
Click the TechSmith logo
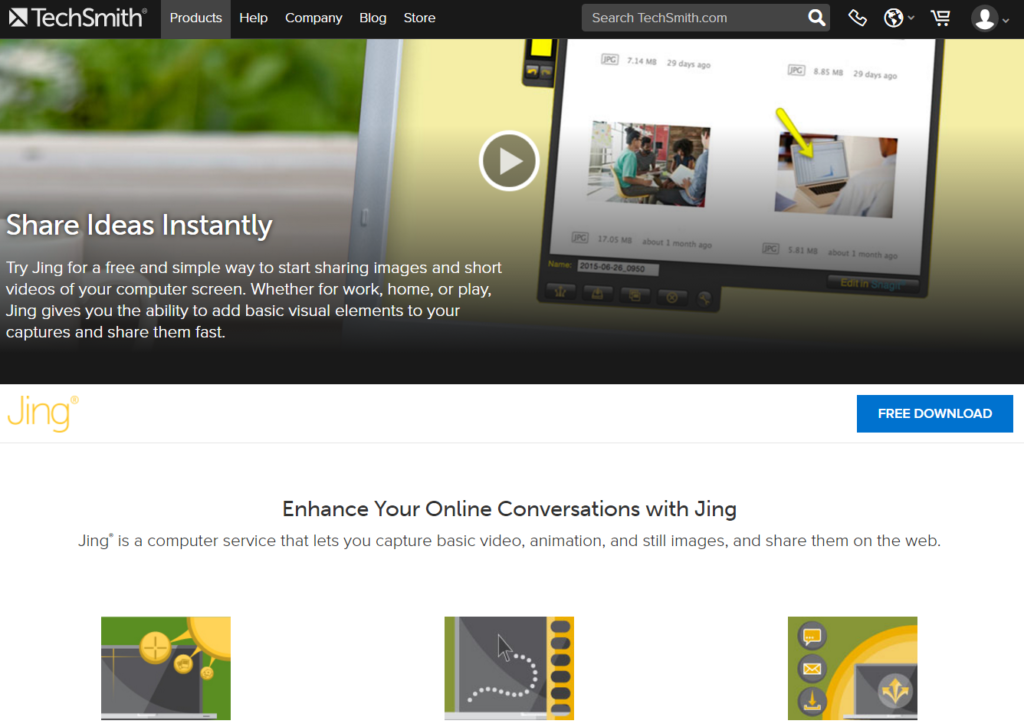(78, 18)
